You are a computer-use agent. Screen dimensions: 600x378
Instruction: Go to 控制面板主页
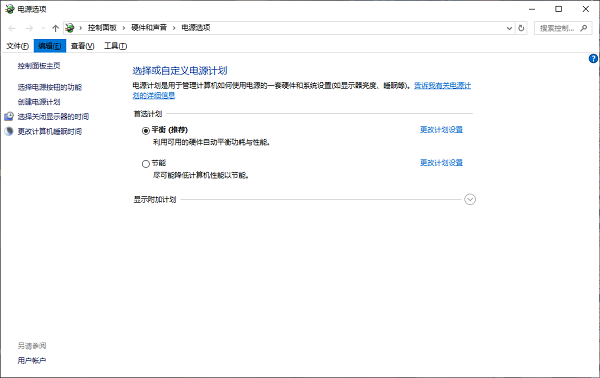pos(39,66)
